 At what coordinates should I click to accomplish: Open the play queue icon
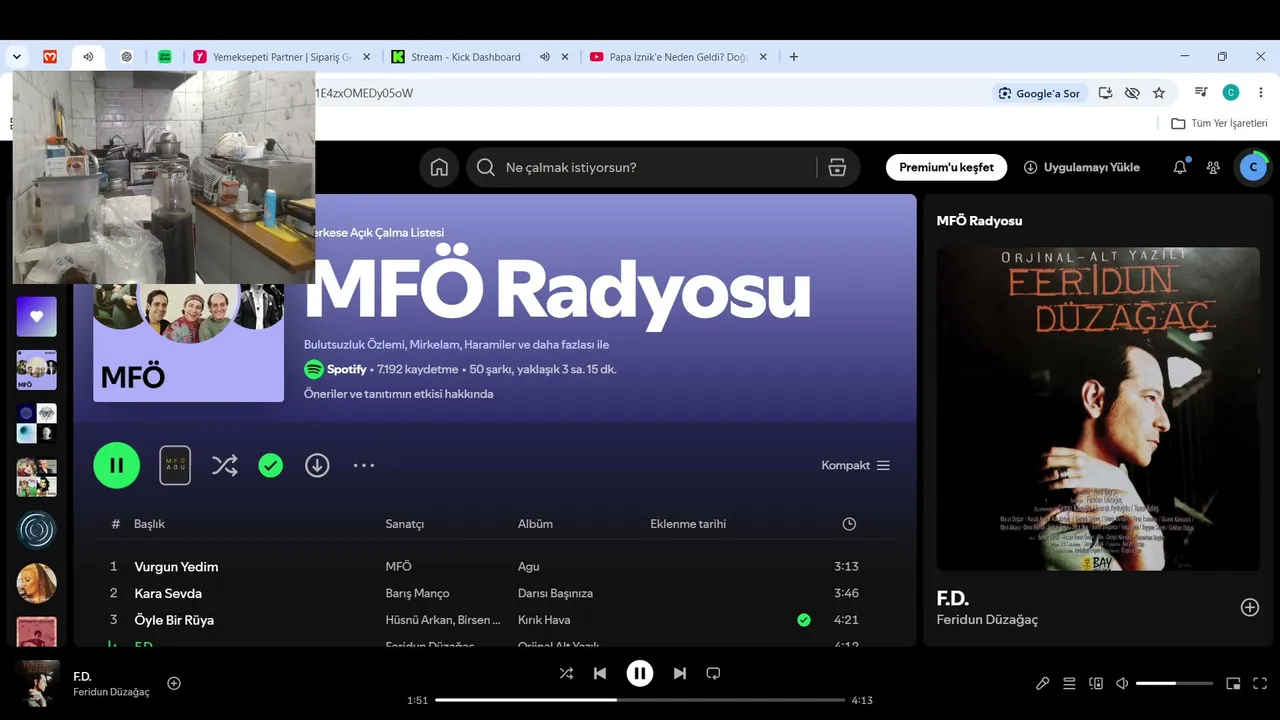click(1069, 683)
